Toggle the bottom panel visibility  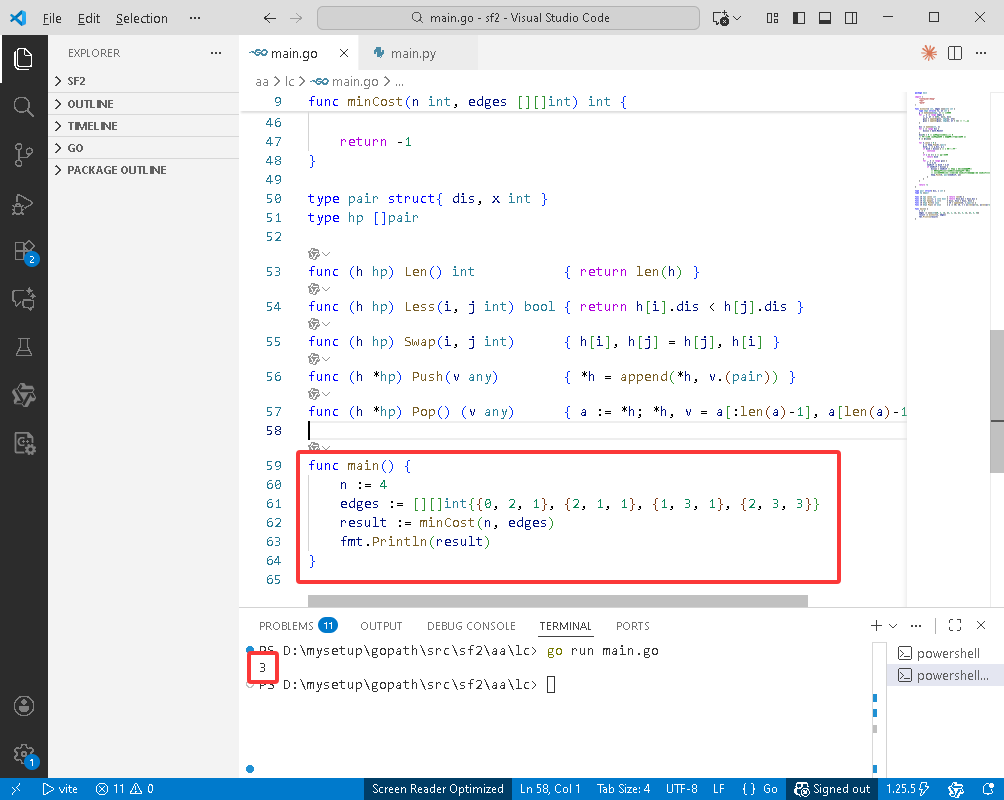825,18
